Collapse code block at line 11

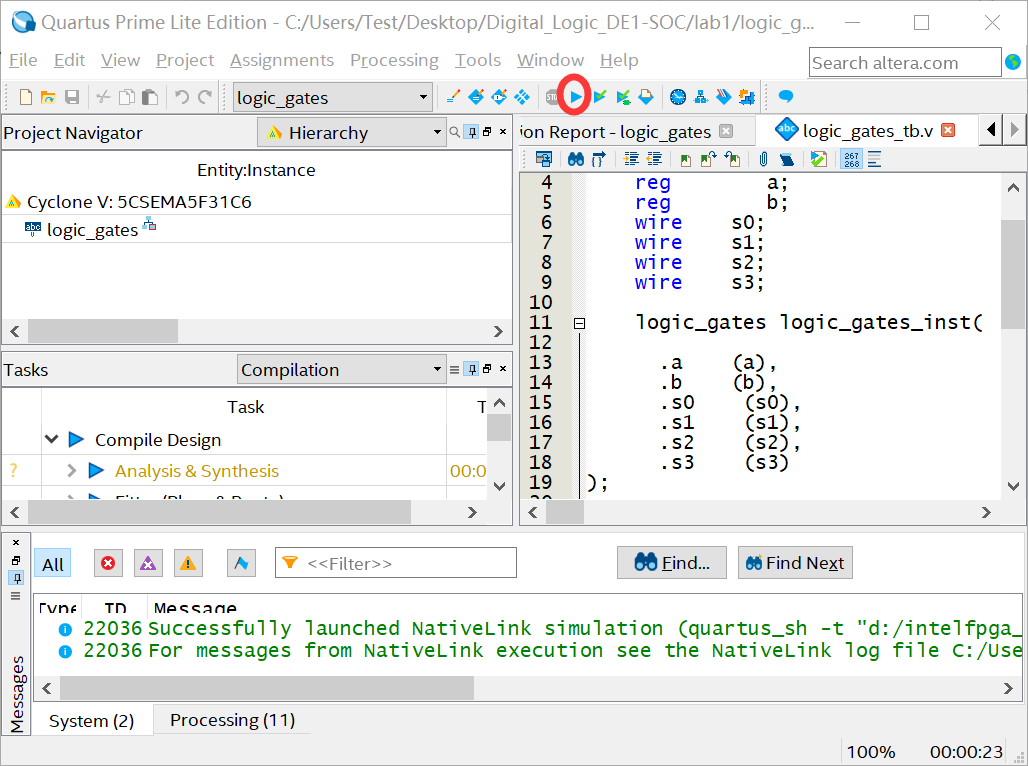(580, 323)
